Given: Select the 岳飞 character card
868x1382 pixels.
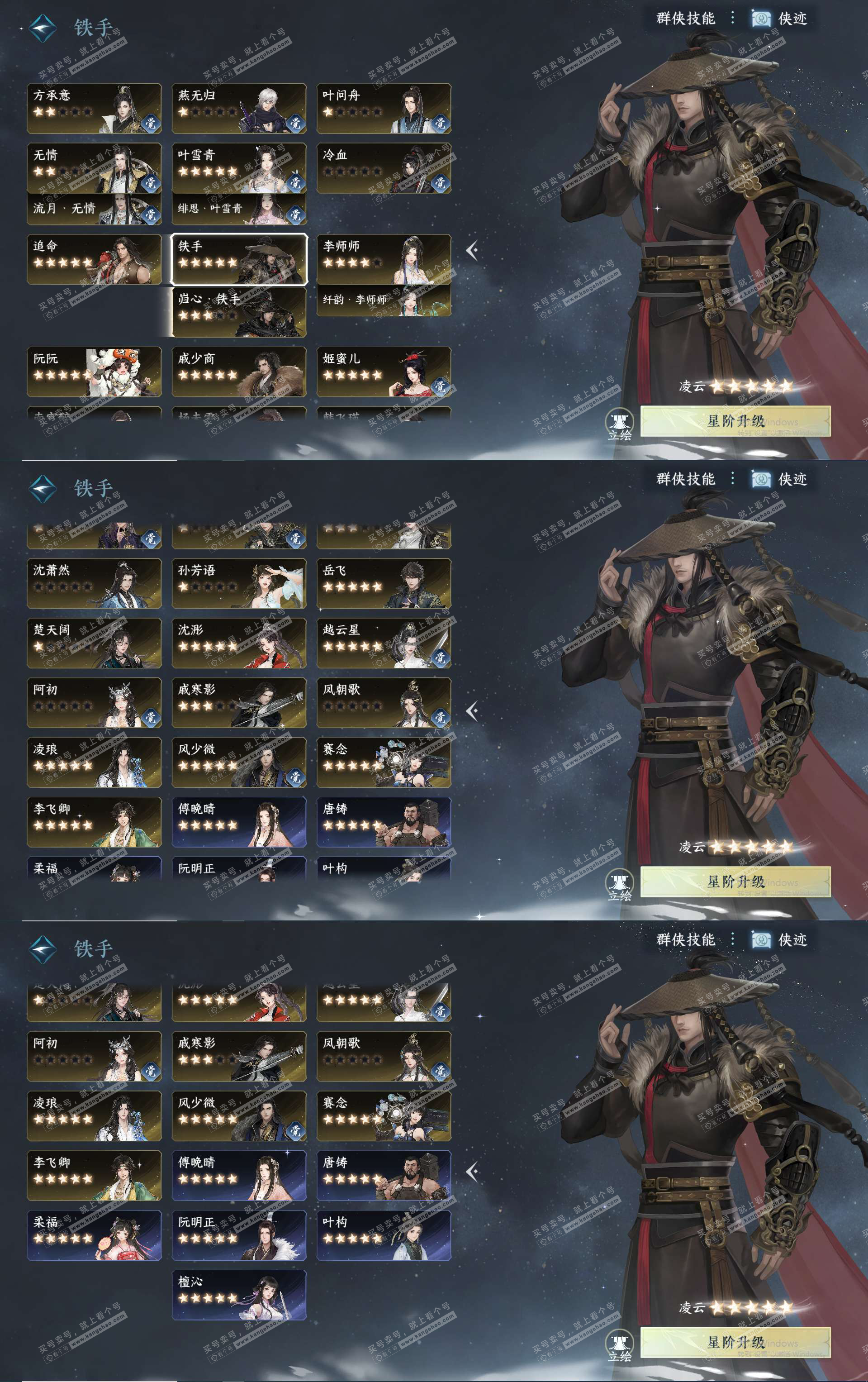Looking at the screenshot, I should [x=384, y=583].
